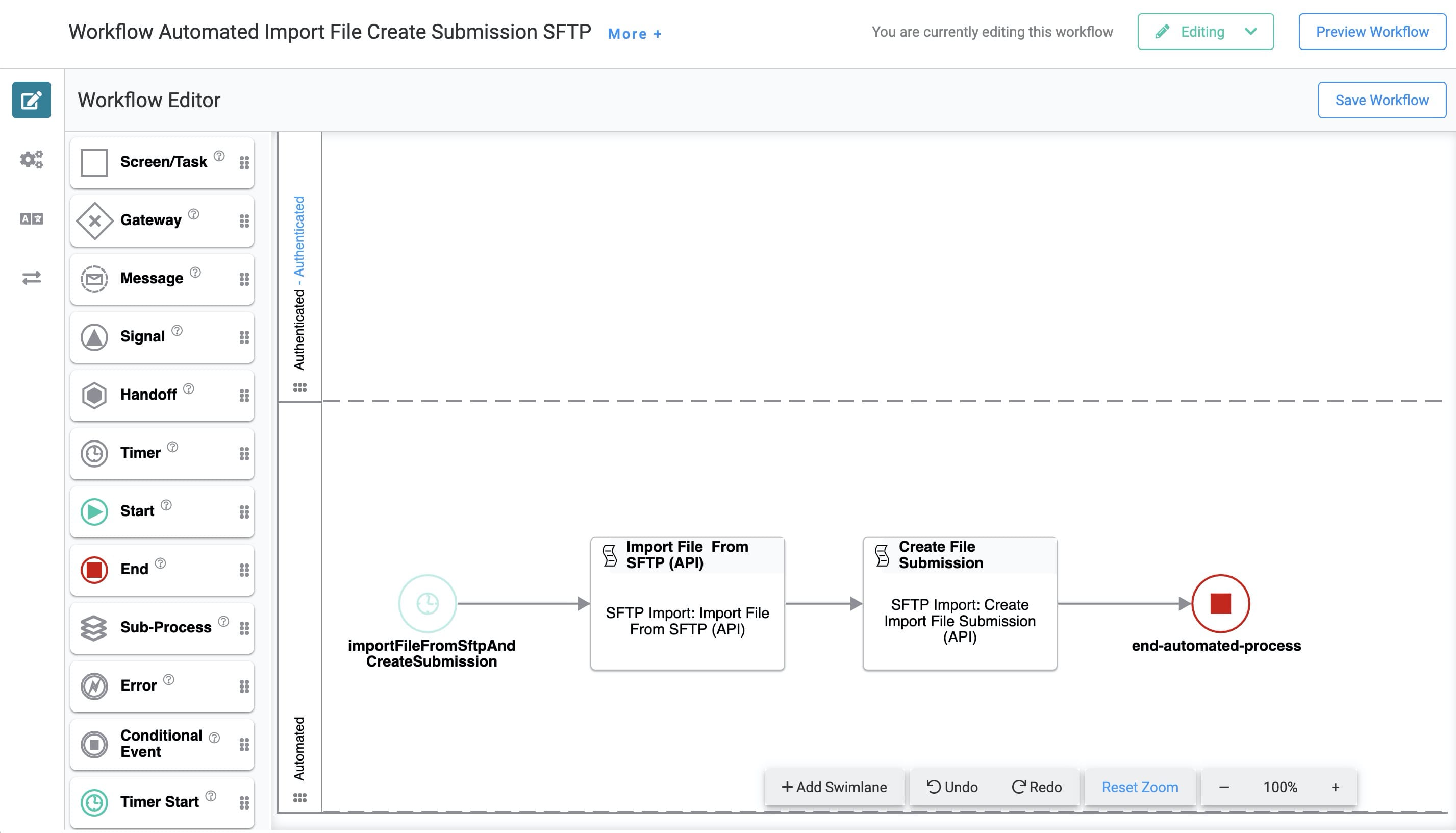The width and height of the screenshot is (1456, 833).
Task: Click Save Workflow button
Action: coord(1382,100)
